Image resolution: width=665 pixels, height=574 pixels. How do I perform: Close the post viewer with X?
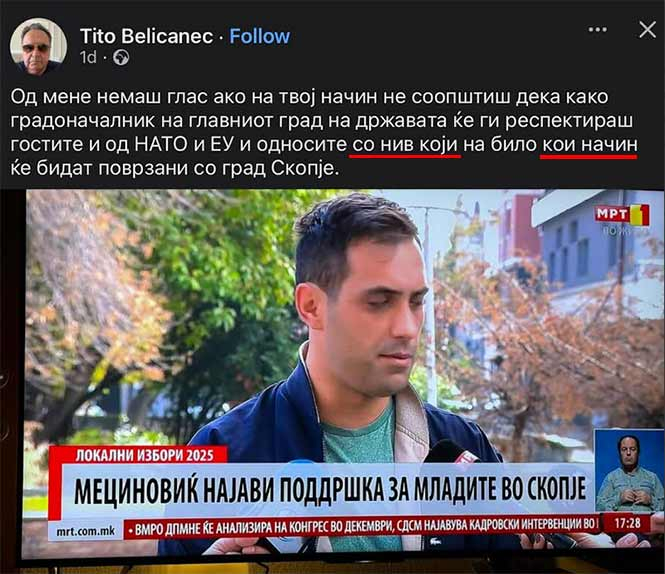pos(647,30)
